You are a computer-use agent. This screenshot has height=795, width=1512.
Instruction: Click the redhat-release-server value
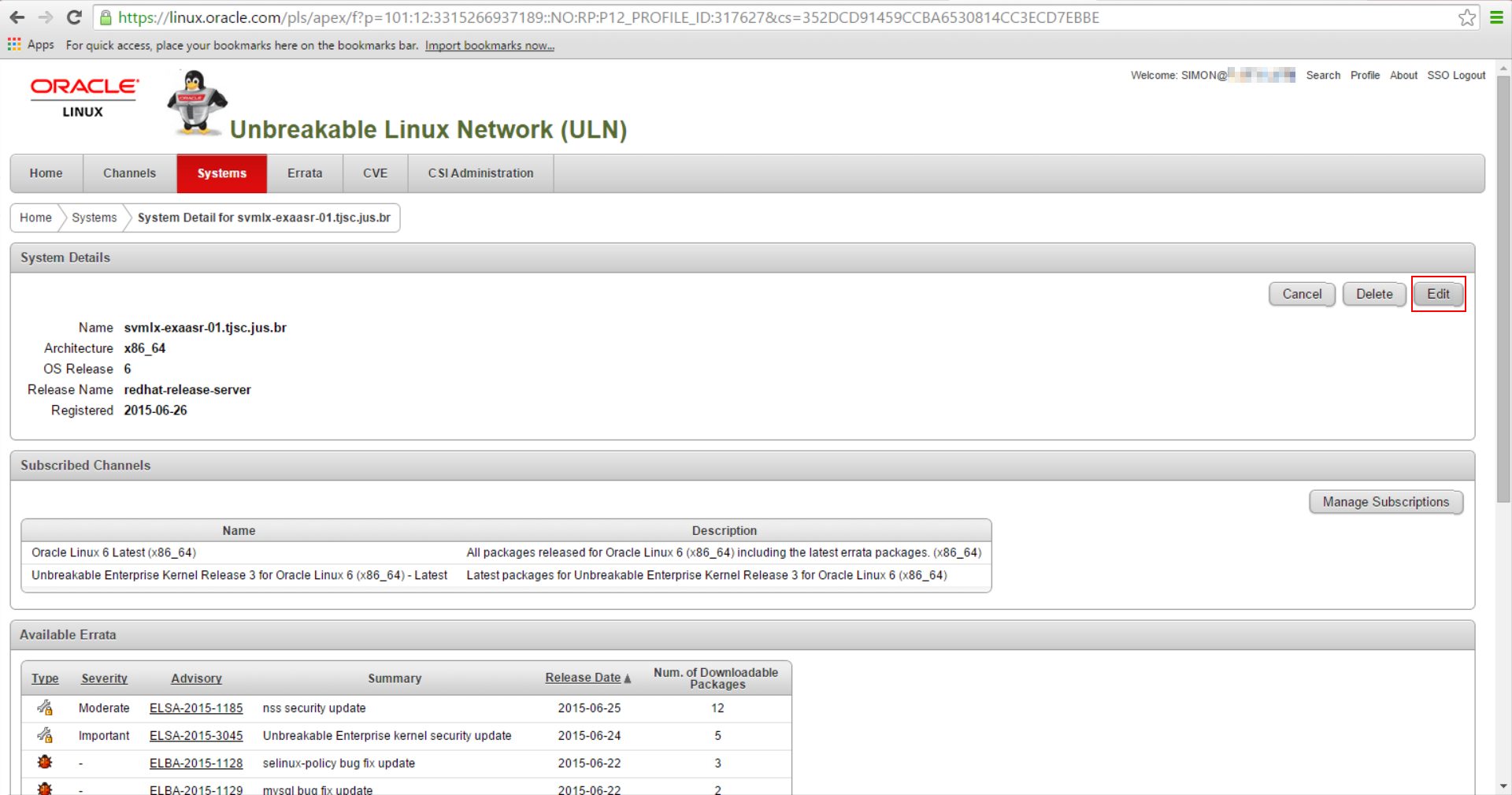187,390
